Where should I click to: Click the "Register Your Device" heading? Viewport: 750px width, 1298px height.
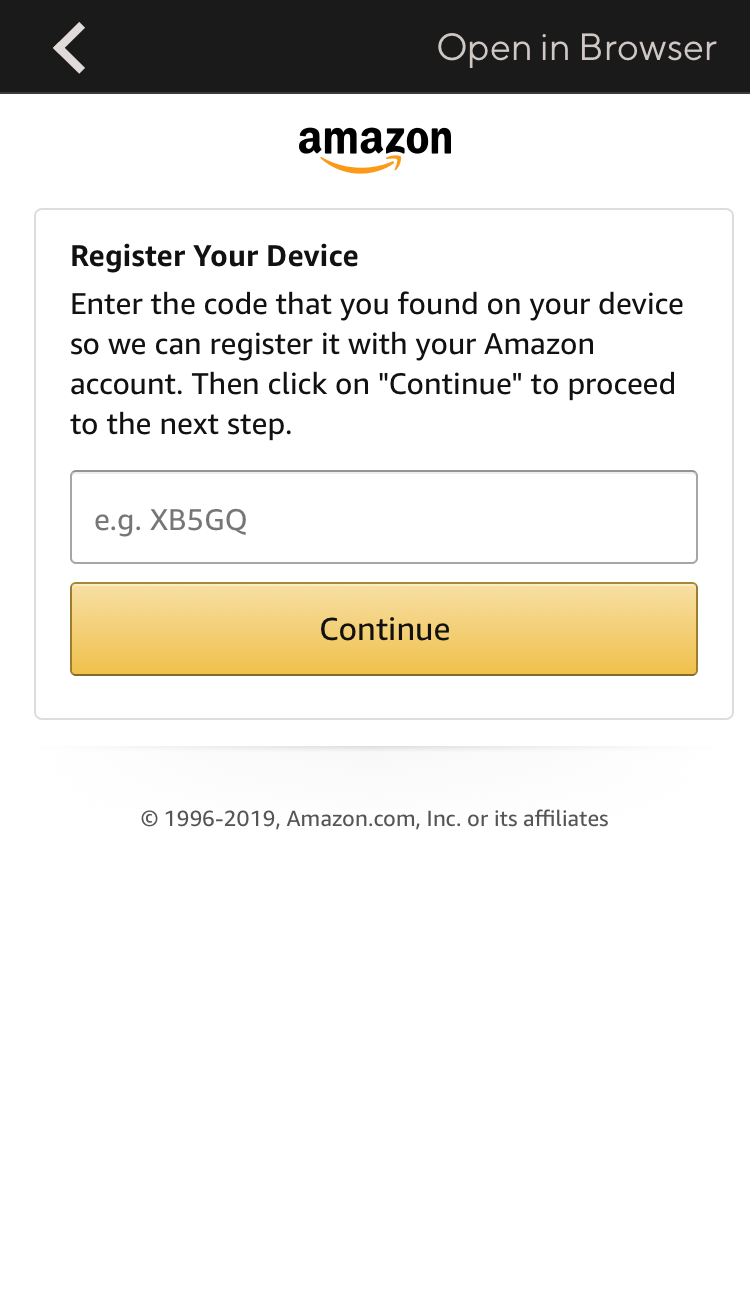coord(214,256)
